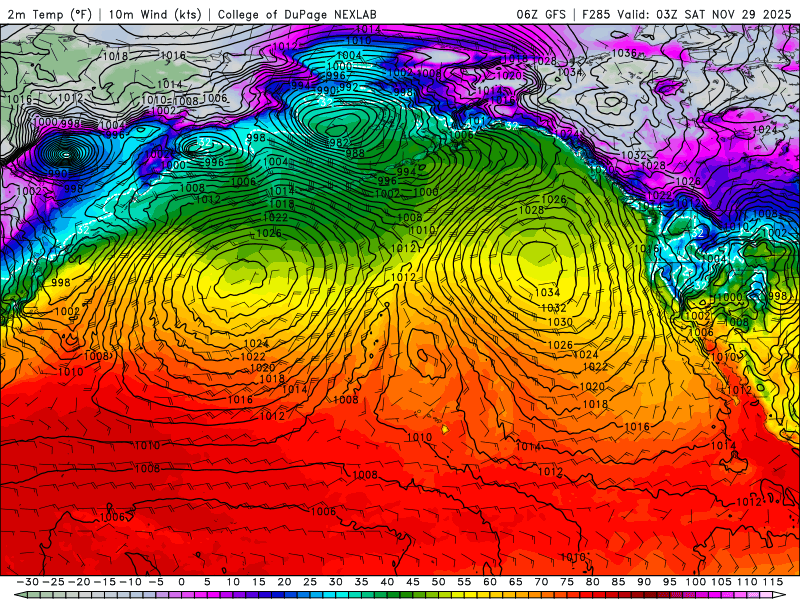Click the 50 label on temperature scale

click(438, 582)
